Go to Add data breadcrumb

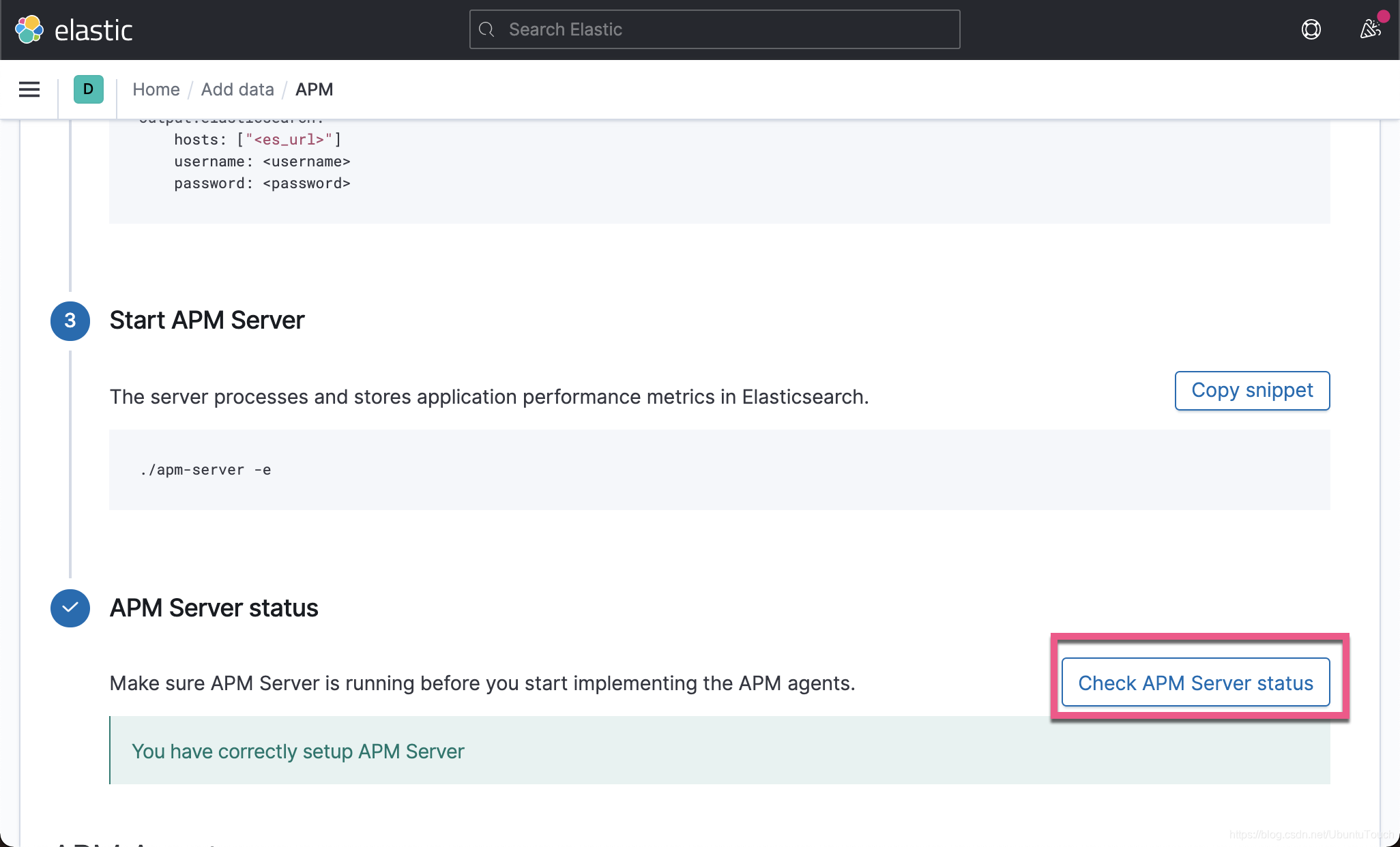[237, 89]
